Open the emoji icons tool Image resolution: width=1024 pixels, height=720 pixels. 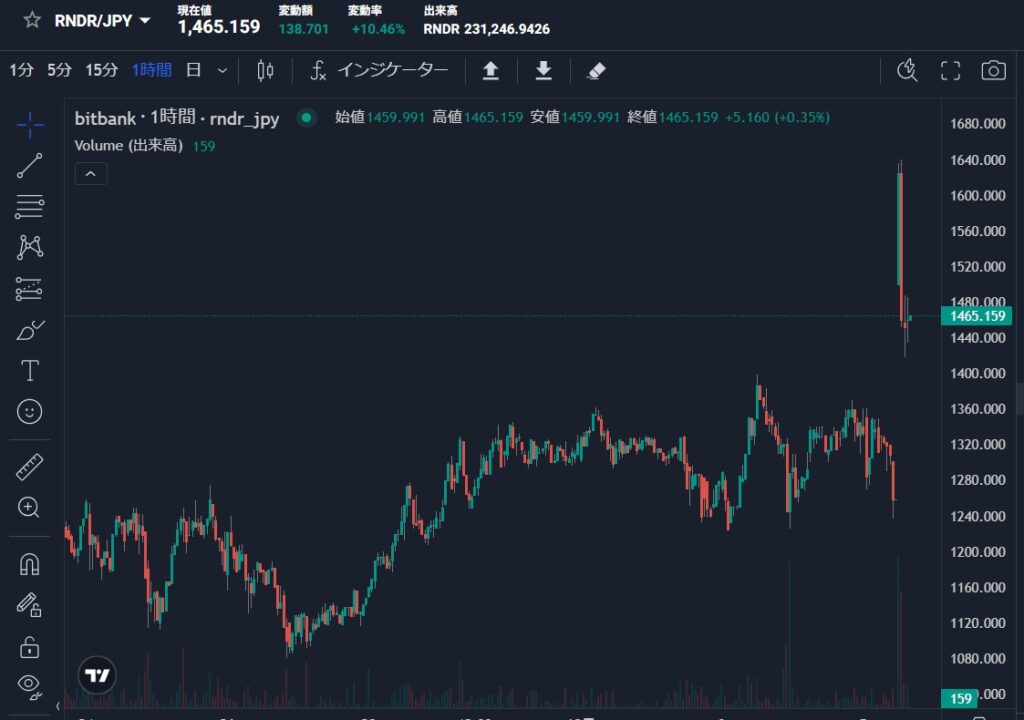pyautogui.click(x=30, y=411)
